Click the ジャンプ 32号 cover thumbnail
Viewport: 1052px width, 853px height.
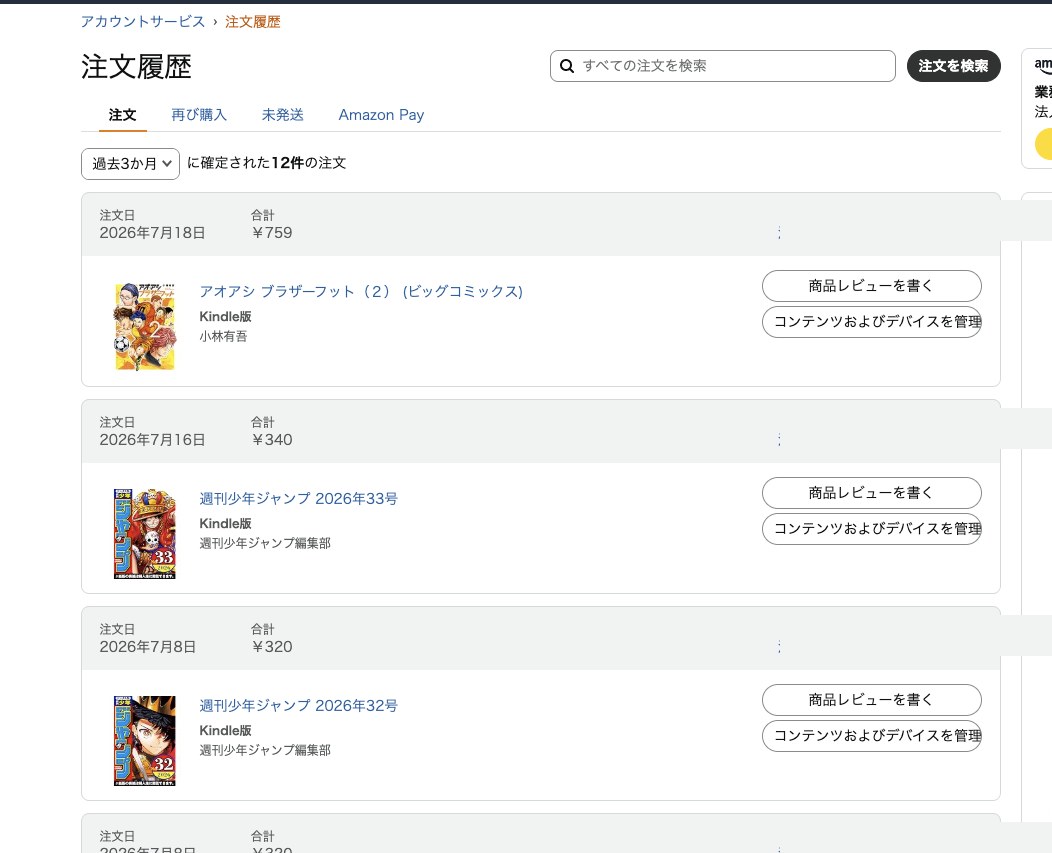point(145,740)
